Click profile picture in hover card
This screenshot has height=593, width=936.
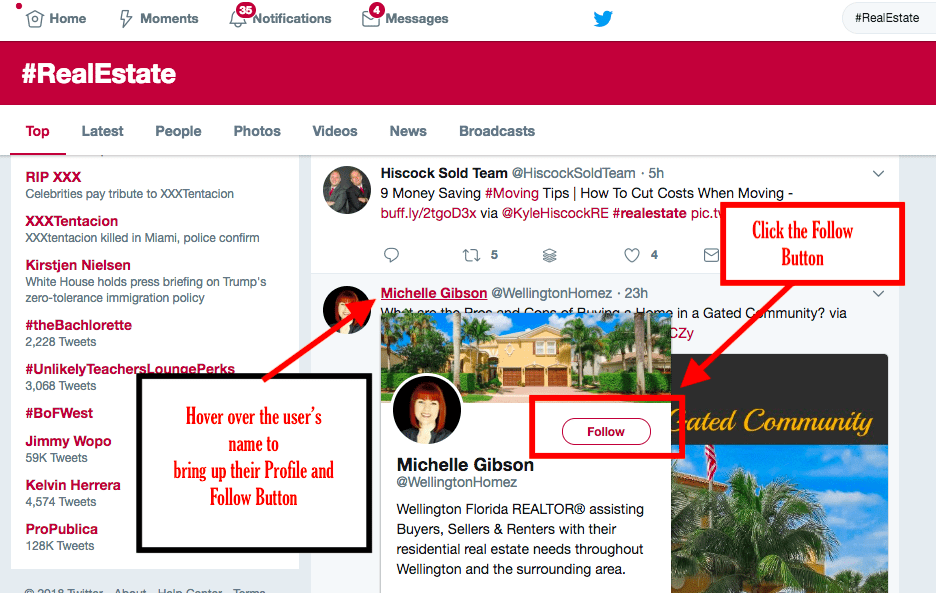pyautogui.click(x=427, y=410)
